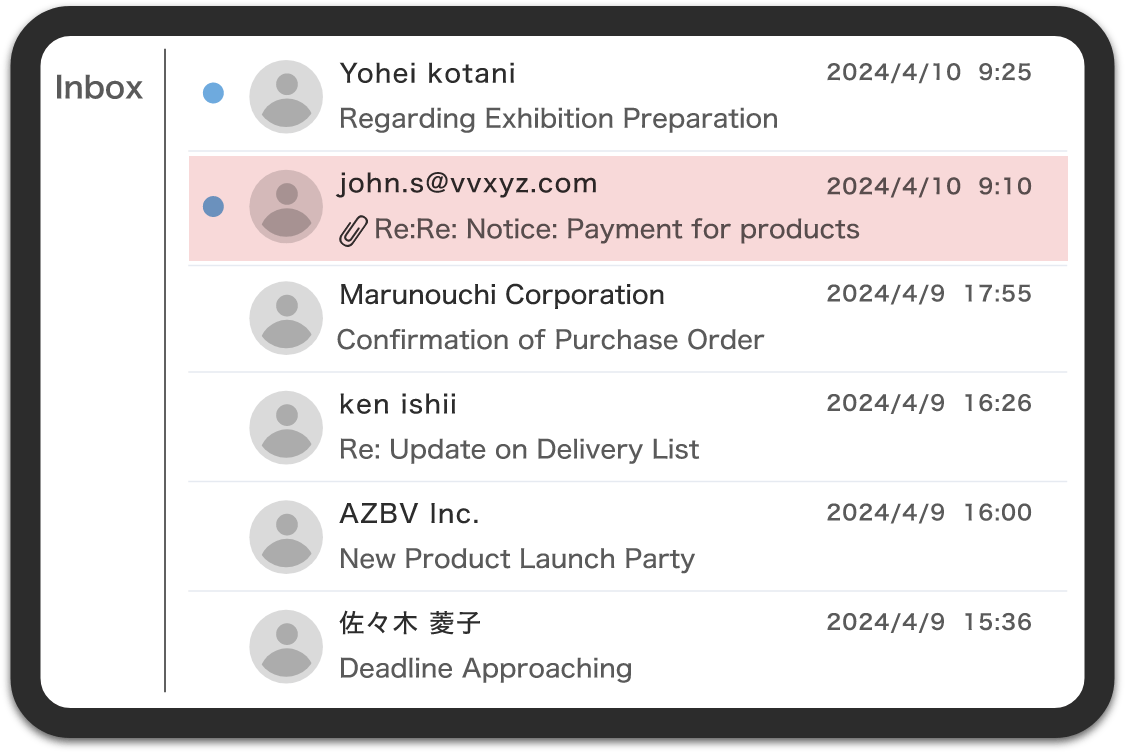Screen dimensions: 1125x752
Task: Click the 2024/4/10 9:10 timestamp
Action: [x=929, y=186]
